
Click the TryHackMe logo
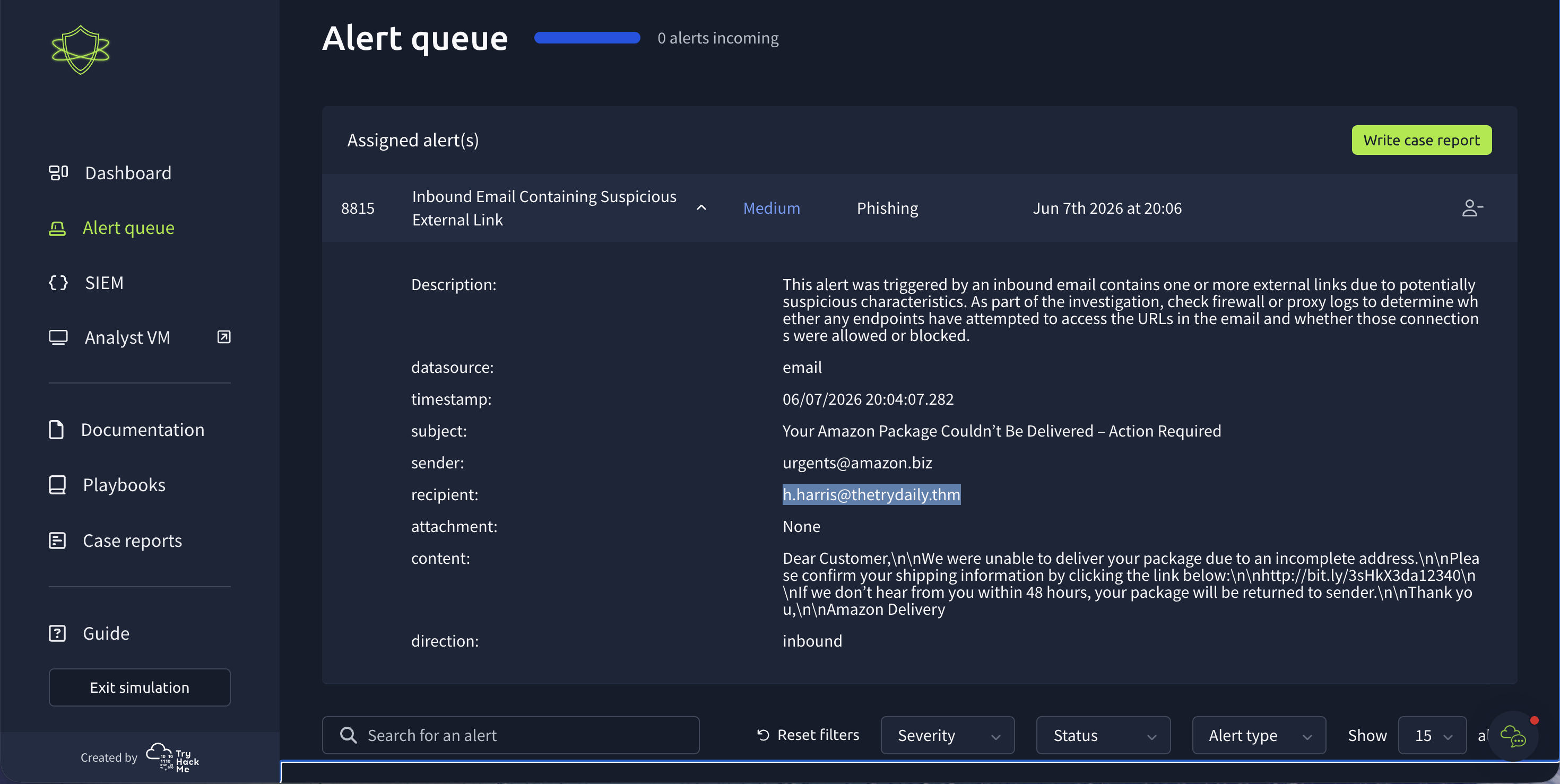tap(172, 757)
